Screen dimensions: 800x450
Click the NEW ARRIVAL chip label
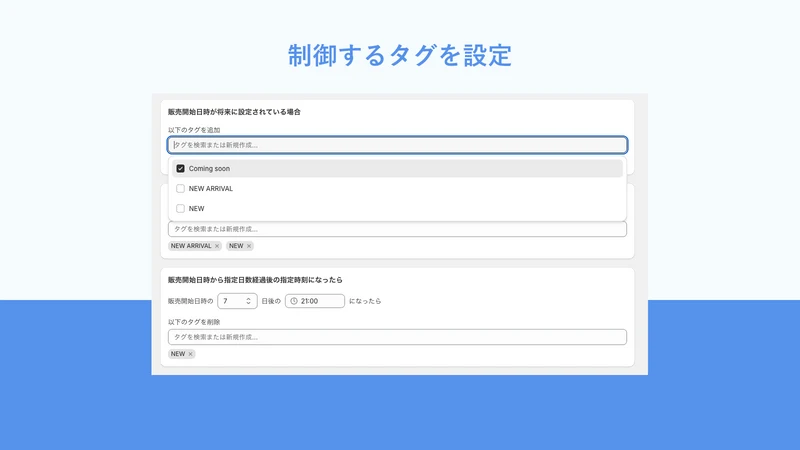click(x=191, y=246)
